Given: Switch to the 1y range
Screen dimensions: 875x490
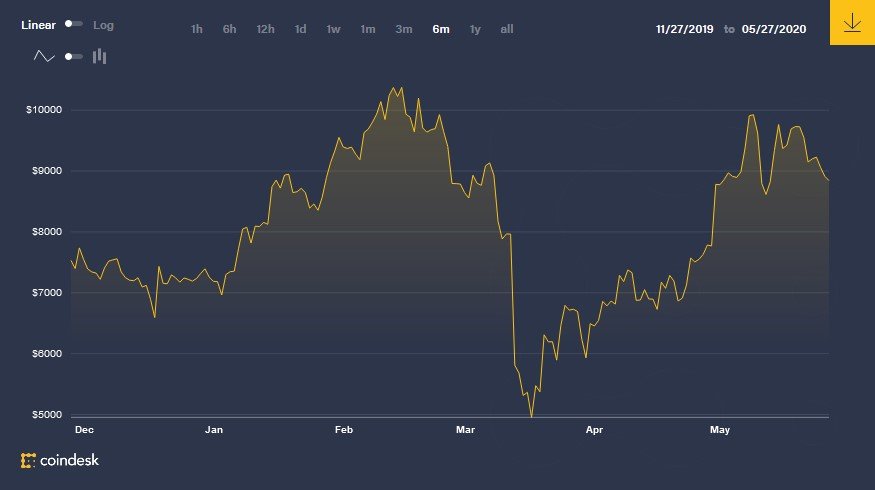Looking at the screenshot, I should tap(475, 29).
